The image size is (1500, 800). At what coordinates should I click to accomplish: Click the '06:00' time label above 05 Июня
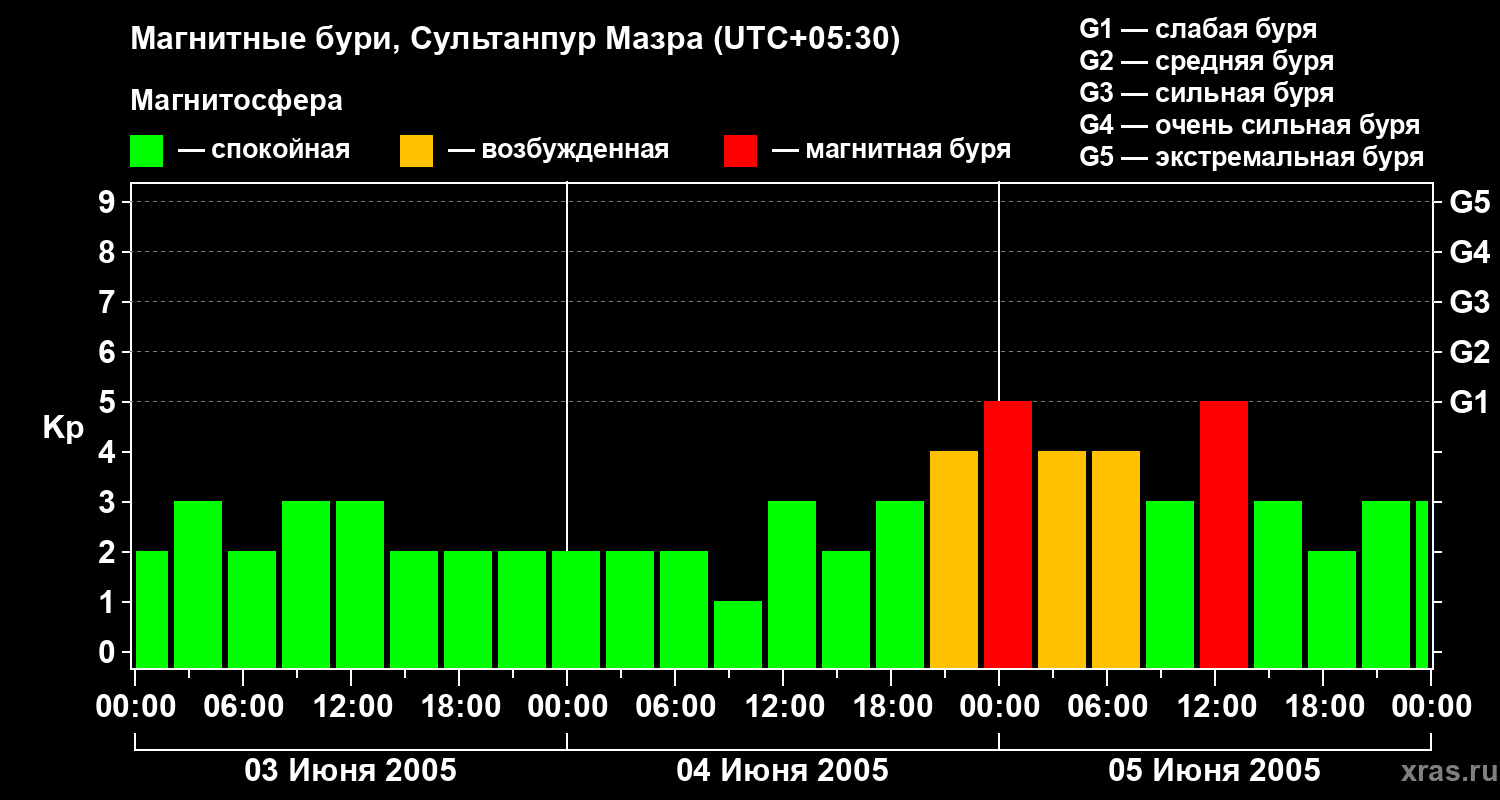click(x=1107, y=707)
